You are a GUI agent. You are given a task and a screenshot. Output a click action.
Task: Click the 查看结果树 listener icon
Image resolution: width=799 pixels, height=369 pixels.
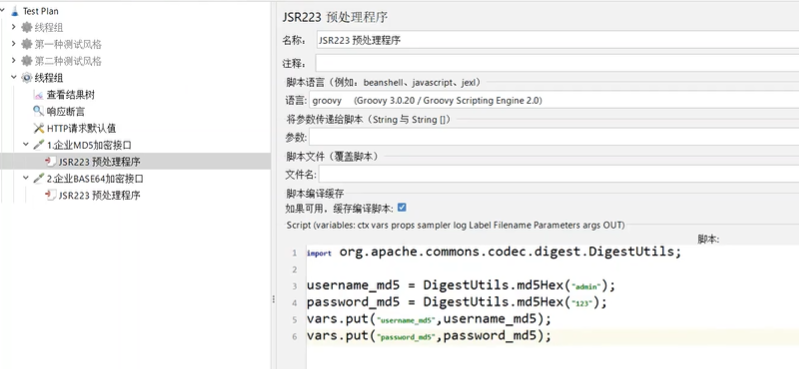(x=39, y=95)
